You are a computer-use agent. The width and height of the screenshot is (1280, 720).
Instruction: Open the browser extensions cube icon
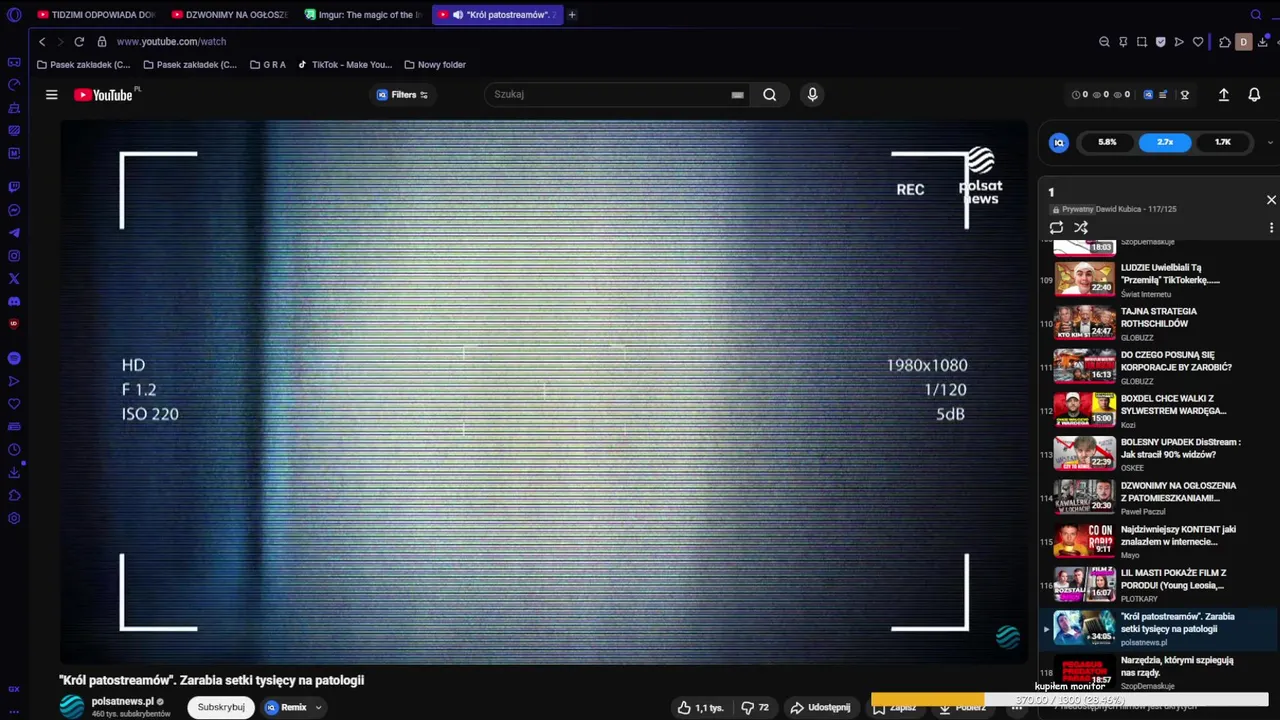pyautogui.click(x=1225, y=42)
